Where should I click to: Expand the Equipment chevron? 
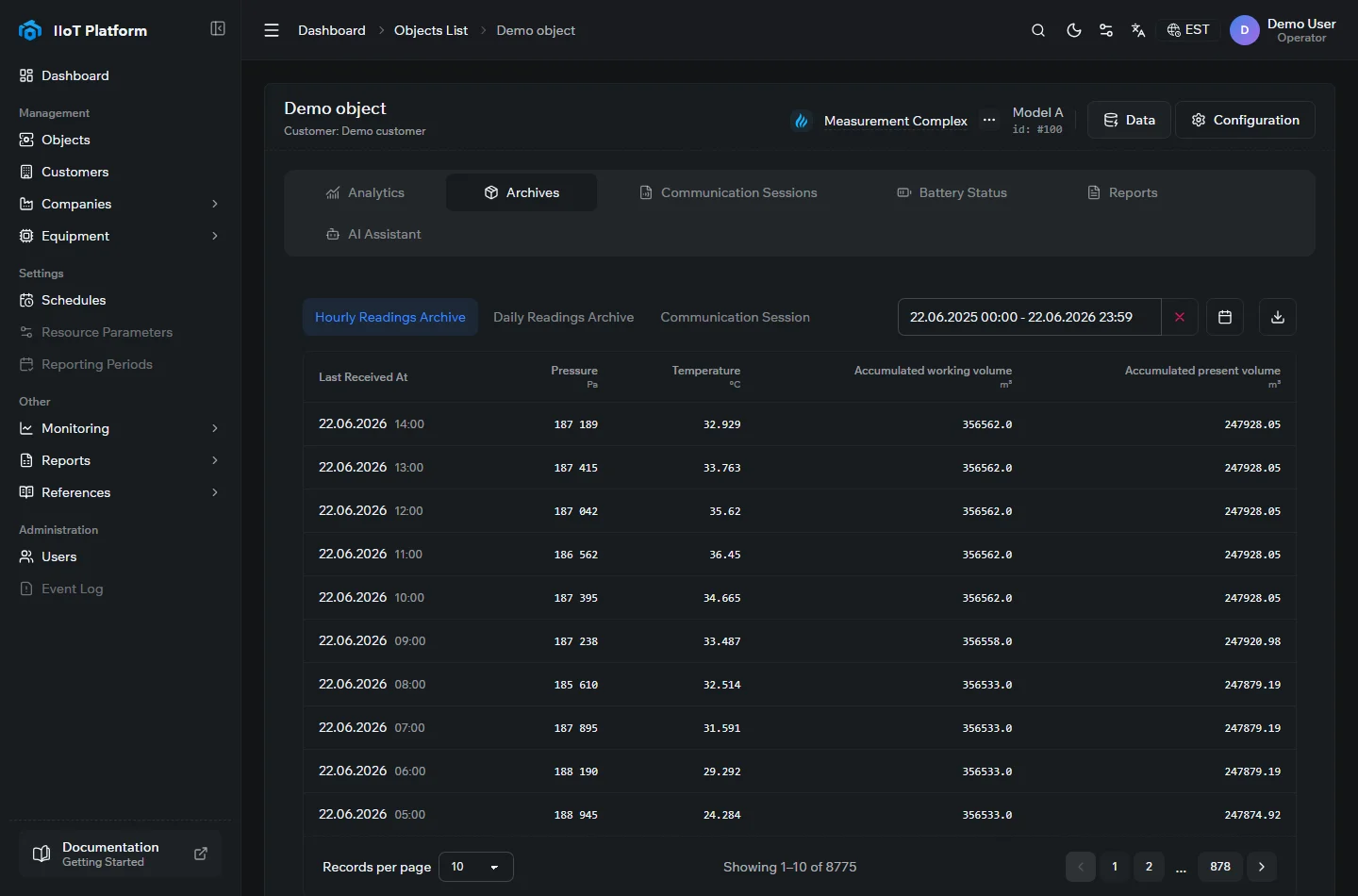pyautogui.click(x=215, y=236)
